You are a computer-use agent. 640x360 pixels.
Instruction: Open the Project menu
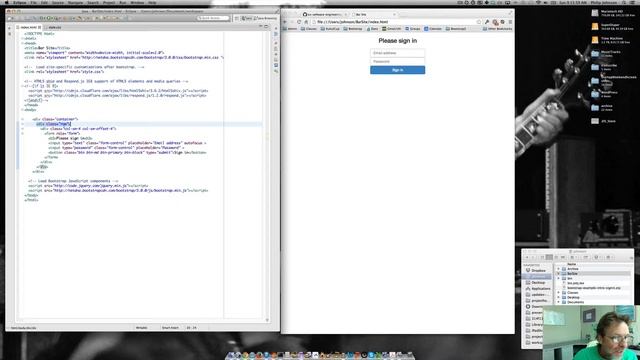[x=109, y=2]
